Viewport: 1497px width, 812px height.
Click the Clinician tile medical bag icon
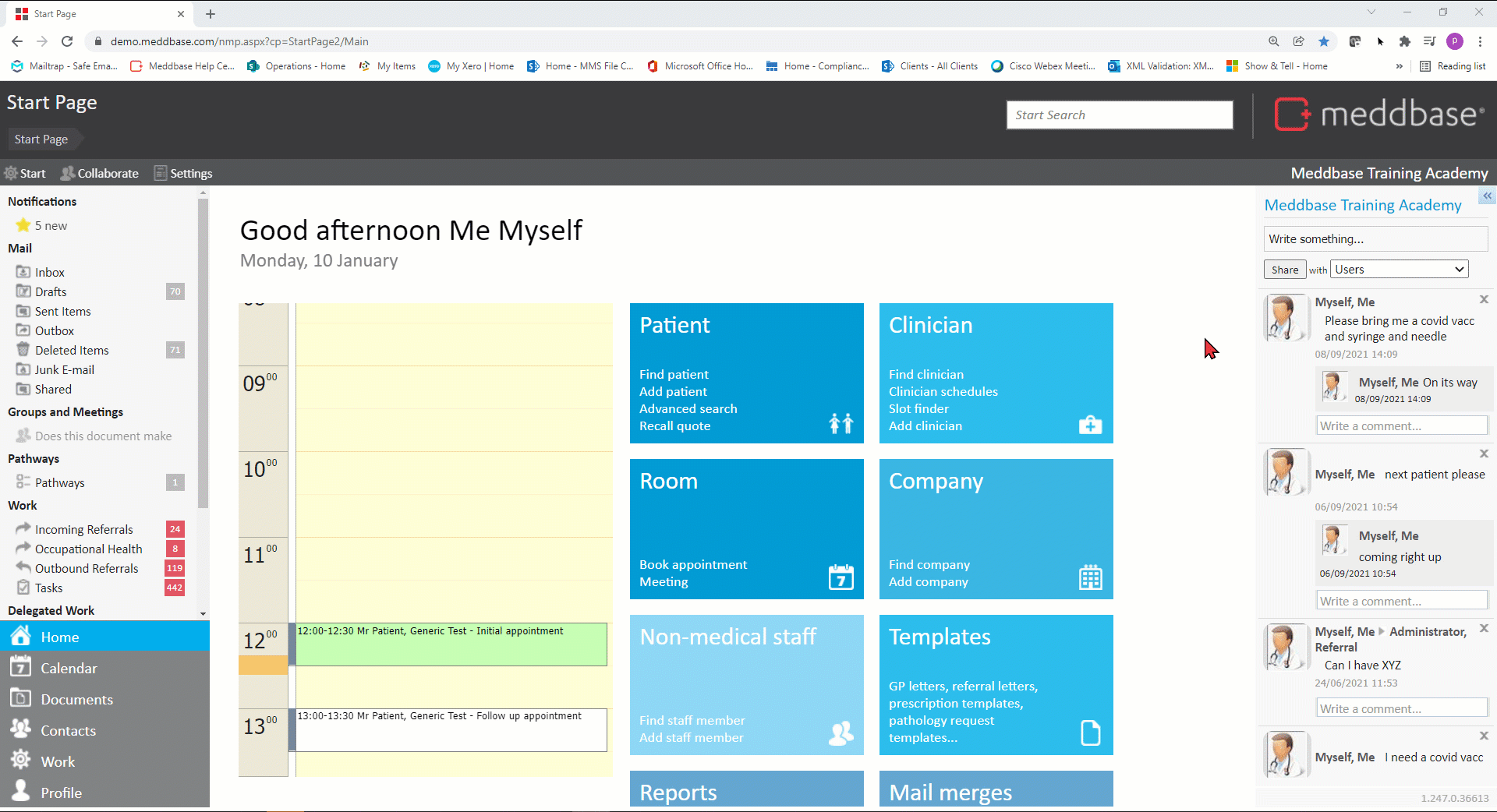click(1090, 424)
